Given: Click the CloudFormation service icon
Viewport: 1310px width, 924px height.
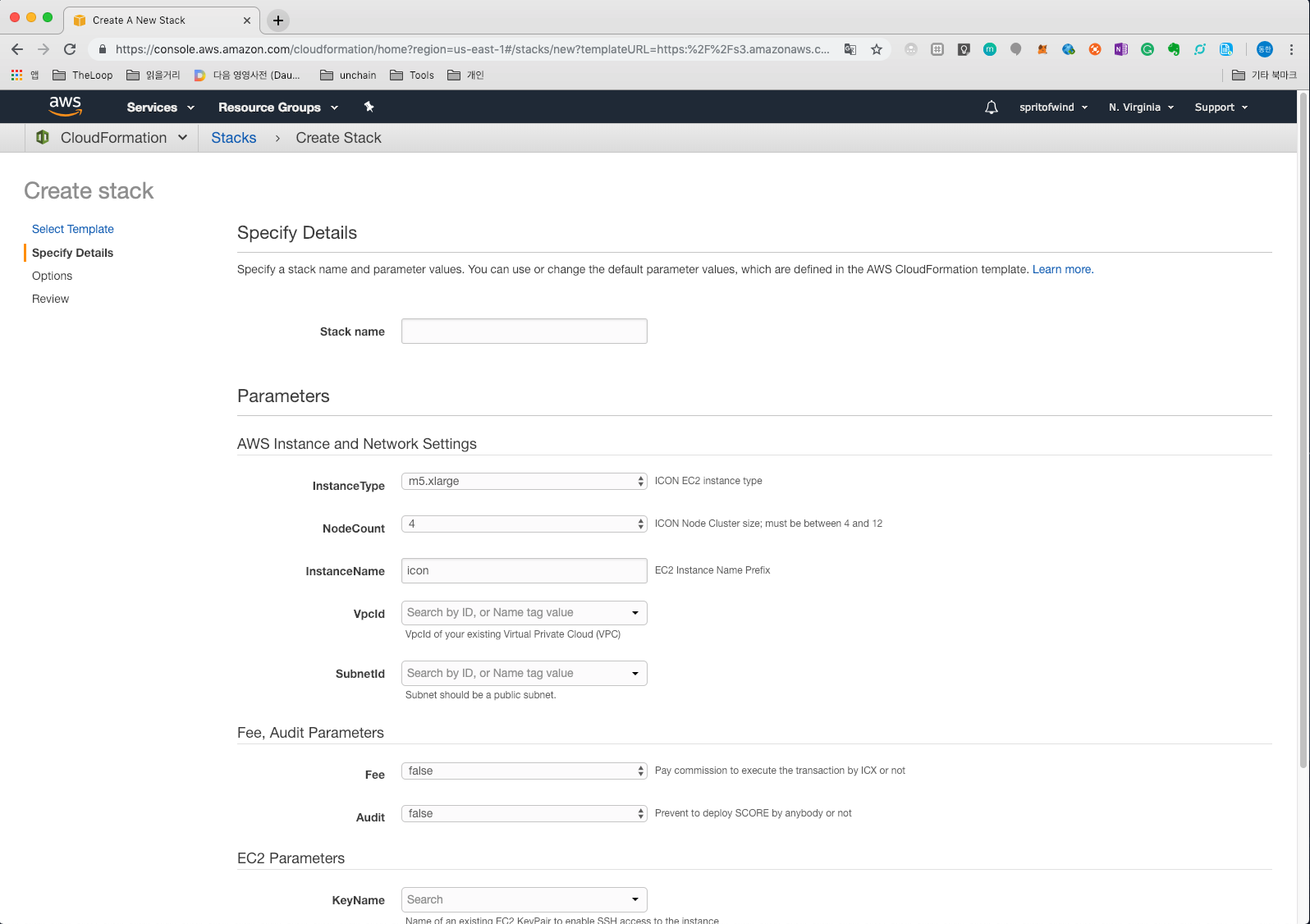Looking at the screenshot, I should 43,137.
